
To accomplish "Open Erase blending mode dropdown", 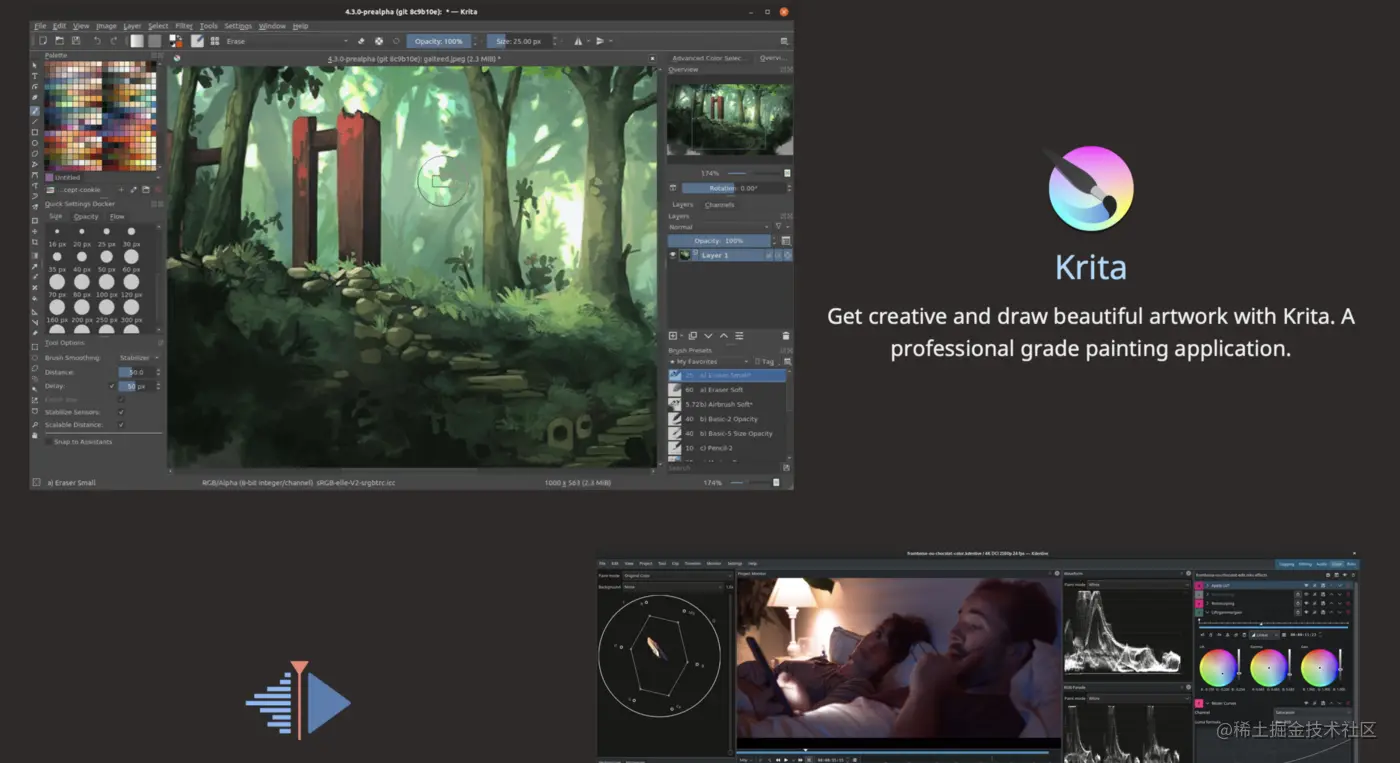I will (x=286, y=41).
